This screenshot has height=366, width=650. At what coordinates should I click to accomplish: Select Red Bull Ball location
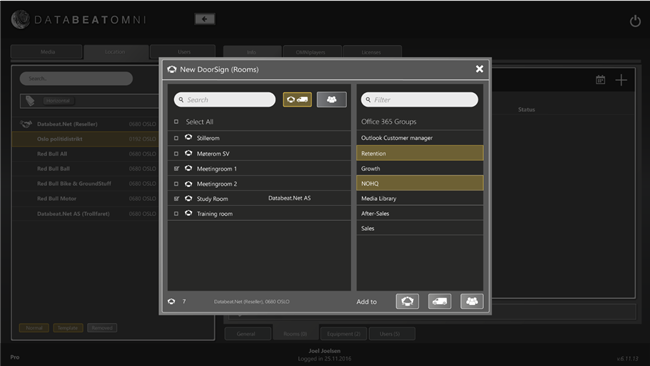[x=85, y=169]
